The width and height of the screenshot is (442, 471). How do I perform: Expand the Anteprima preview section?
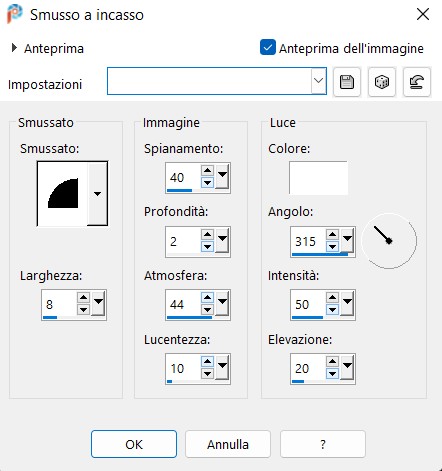(x=14, y=48)
